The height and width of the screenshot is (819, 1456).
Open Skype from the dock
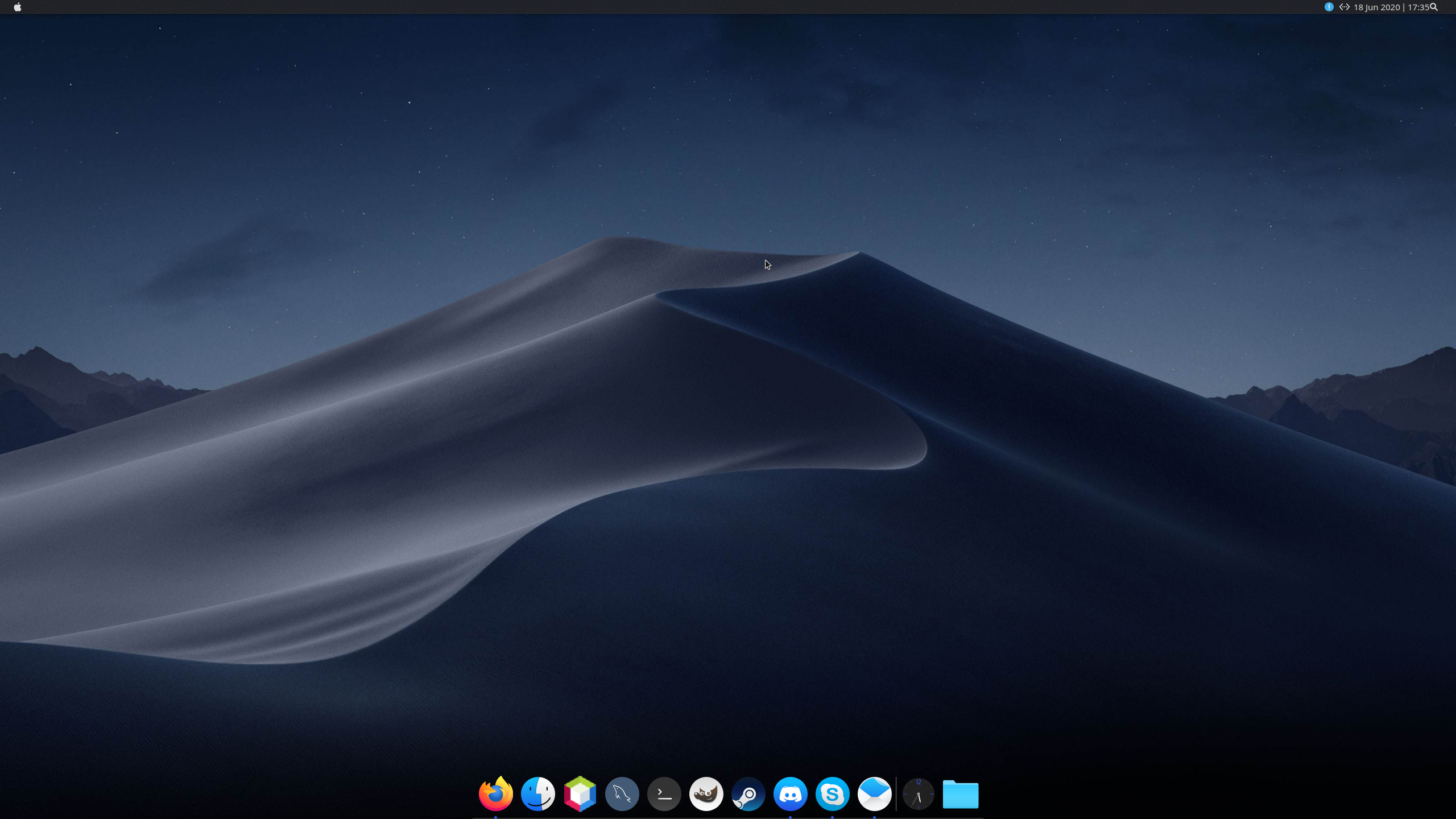[832, 794]
